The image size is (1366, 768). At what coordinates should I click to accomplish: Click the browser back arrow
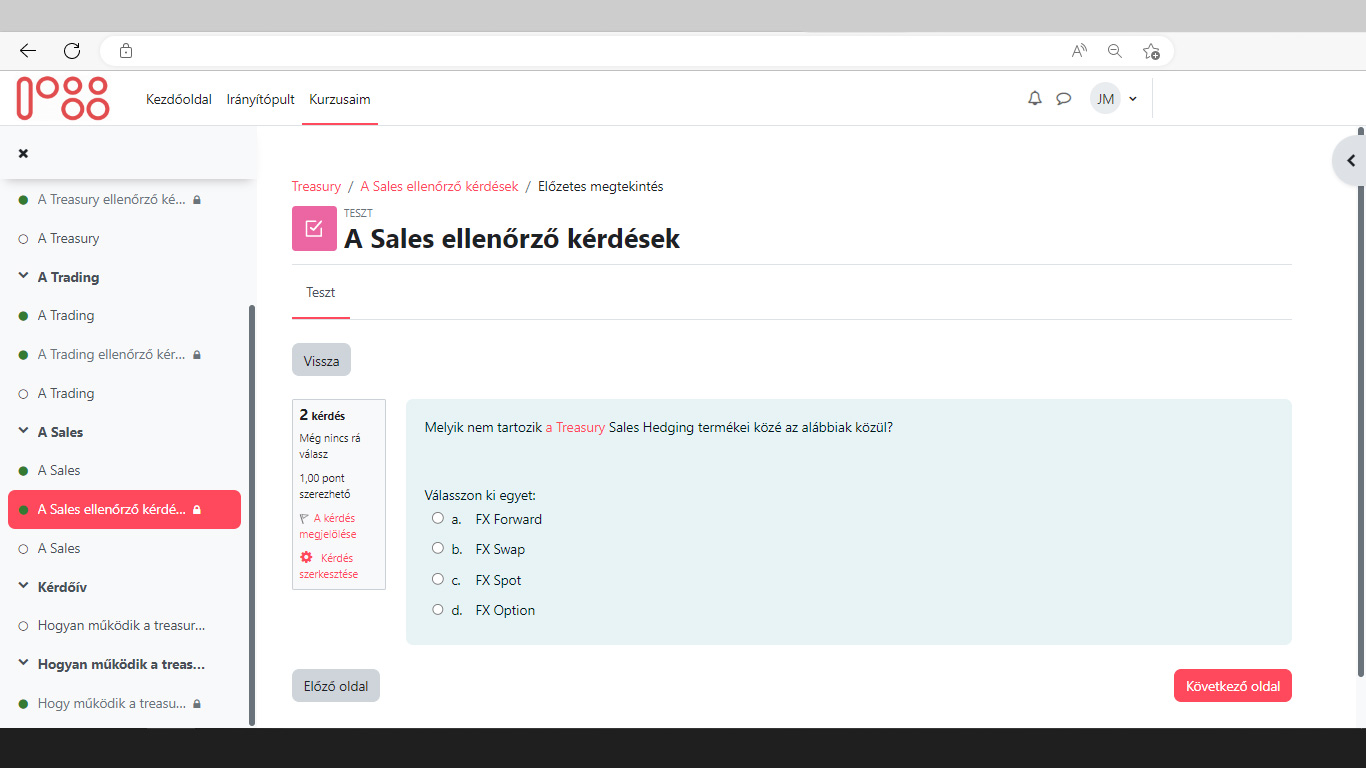pyautogui.click(x=28, y=51)
